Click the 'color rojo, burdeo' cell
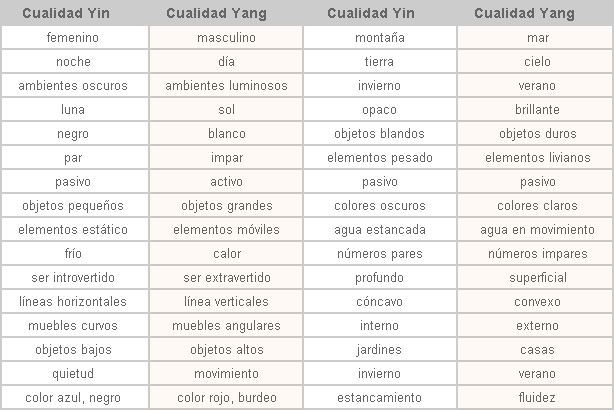Image resolution: width=614 pixels, height=410 pixels. (x=227, y=398)
